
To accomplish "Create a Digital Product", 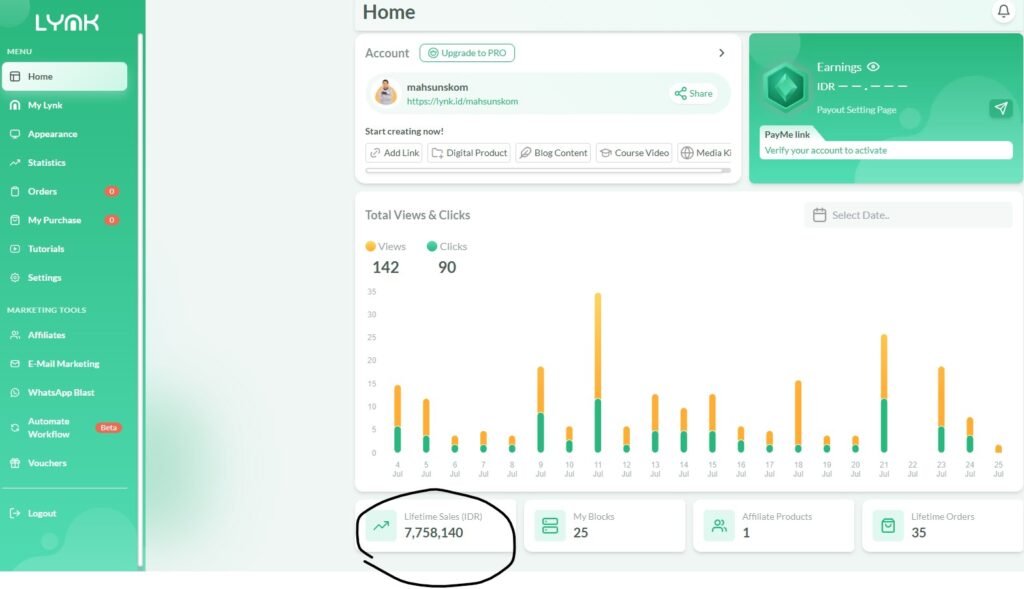I will pos(469,153).
